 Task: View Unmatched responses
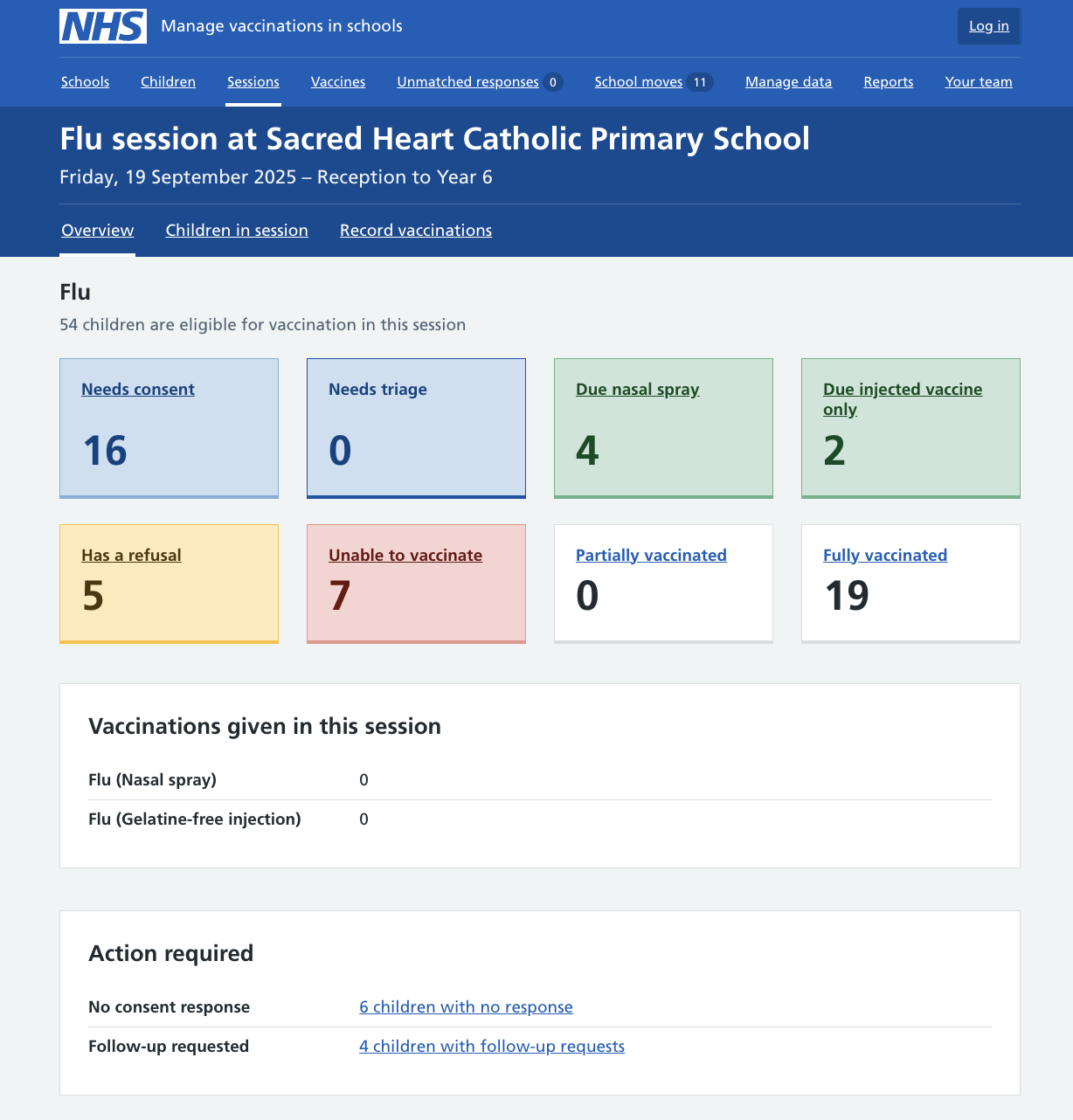(467, 81)
